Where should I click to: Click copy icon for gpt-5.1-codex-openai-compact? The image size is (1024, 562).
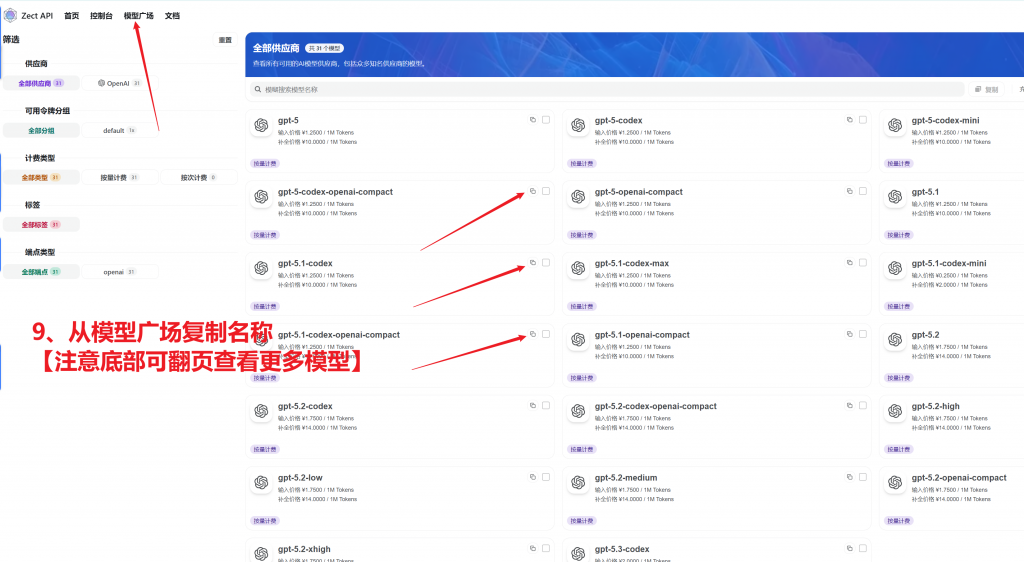pos(533,334)
